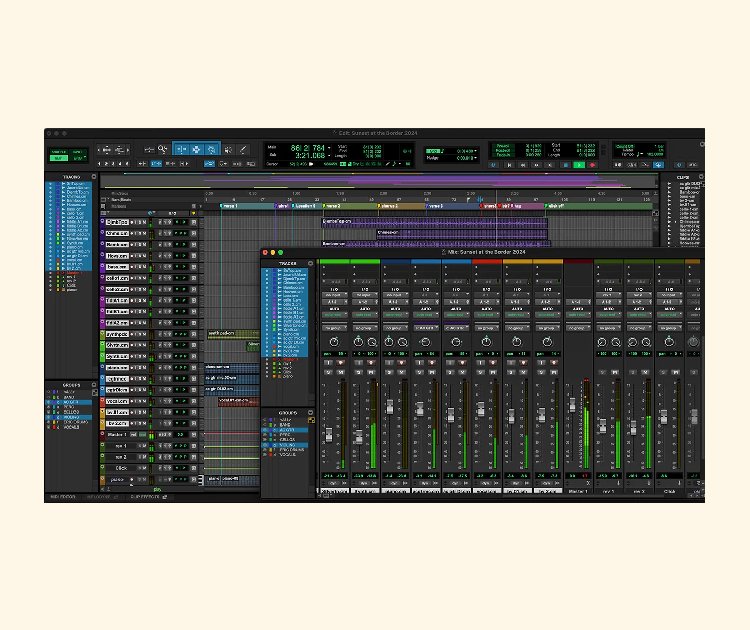750x630 pixels.
Task: Open output selector on Master 1 channel
Action: click(x=578, y=302)
